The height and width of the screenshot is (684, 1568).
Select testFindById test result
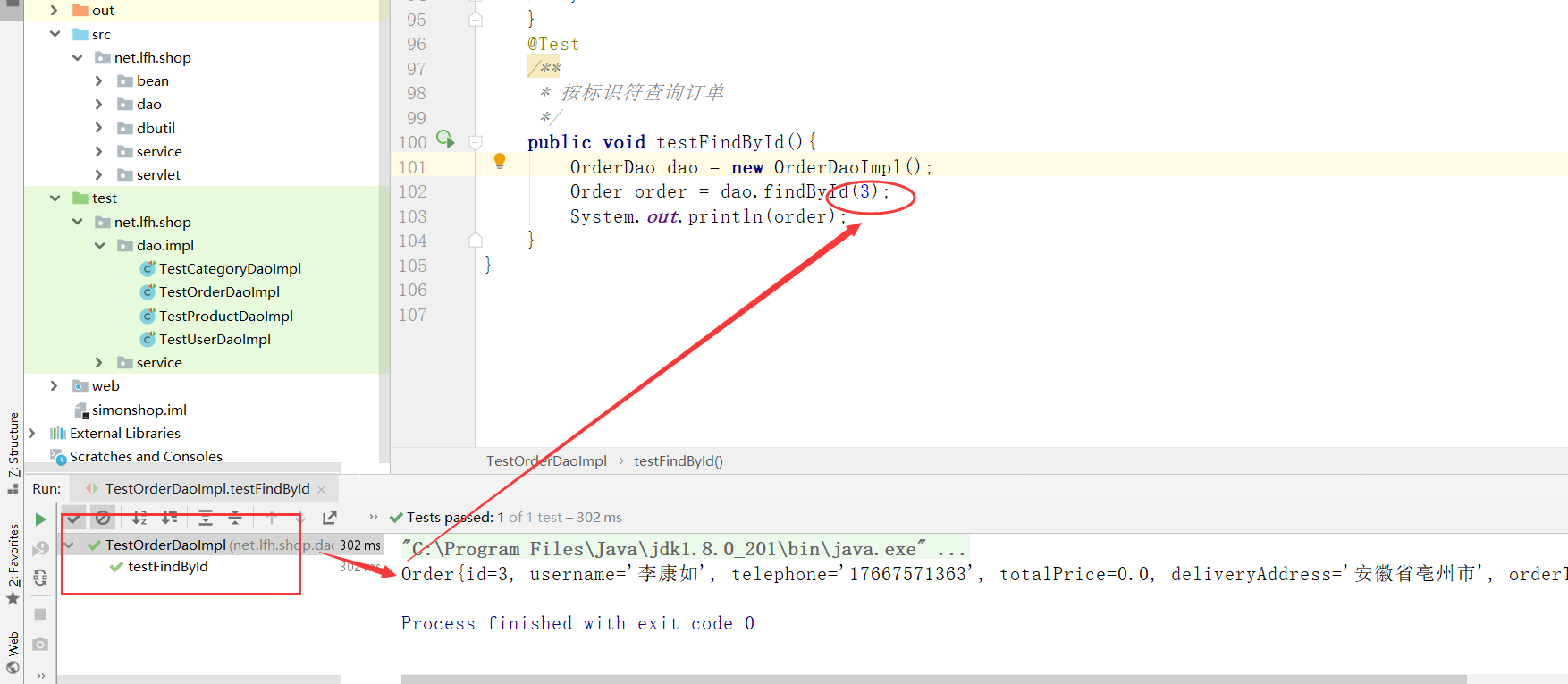click(167, 567)
